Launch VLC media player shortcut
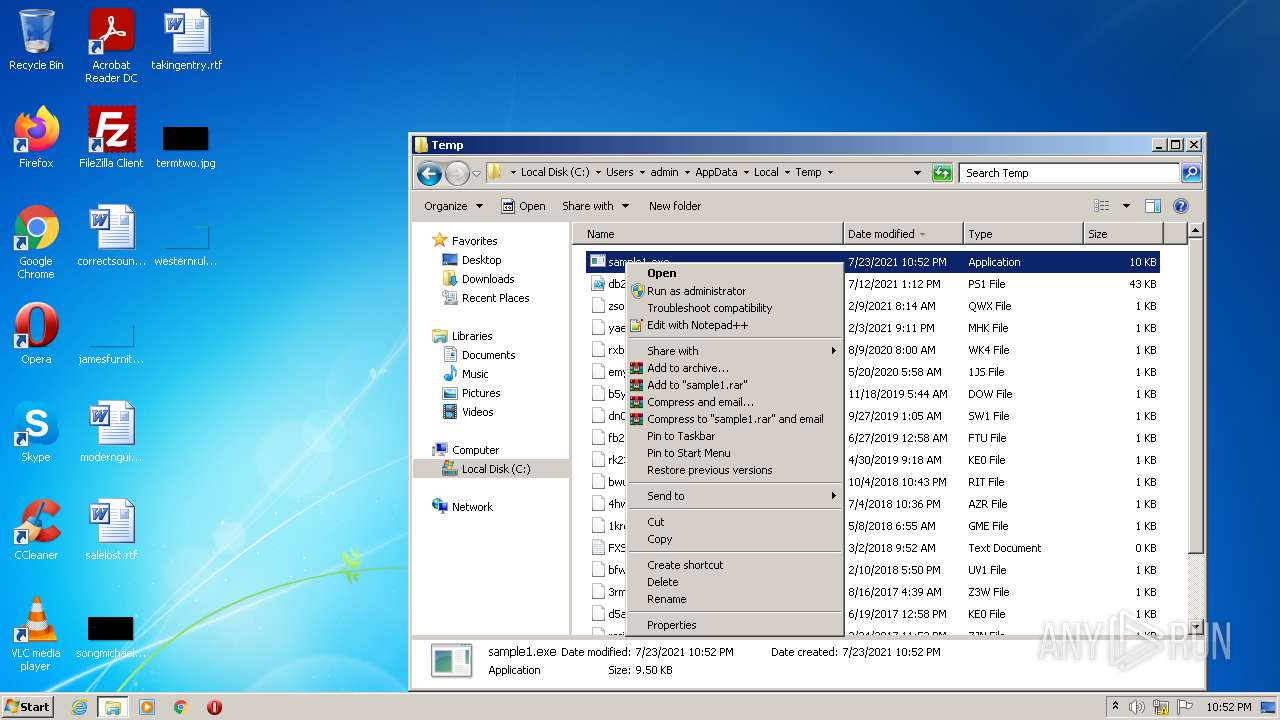The image size is (1280, 720). click(x=36, y=634)
